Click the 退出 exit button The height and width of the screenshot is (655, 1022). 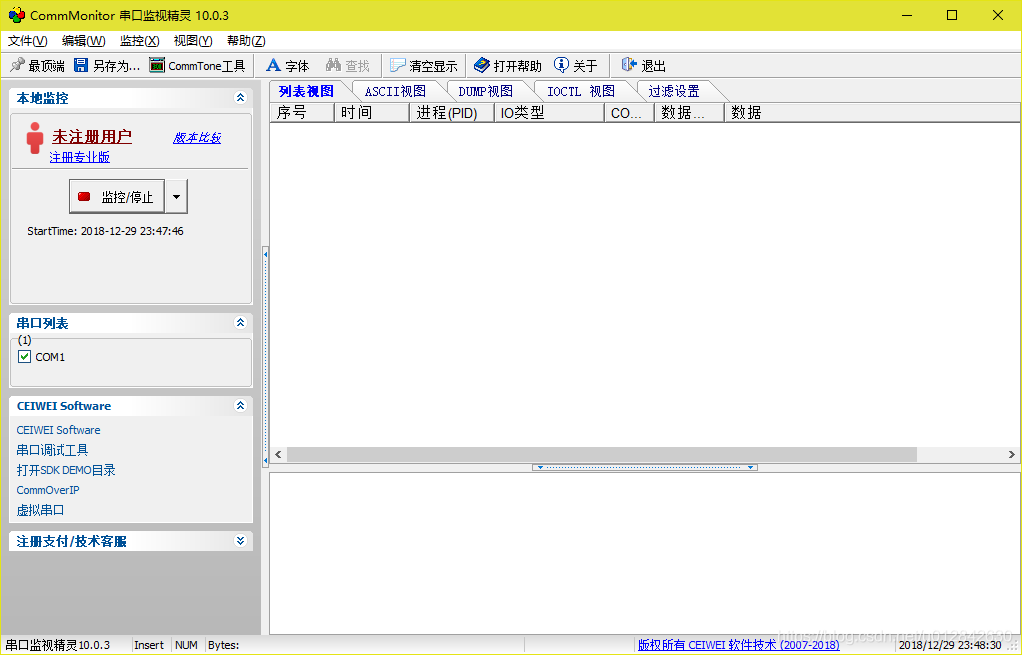644,66
